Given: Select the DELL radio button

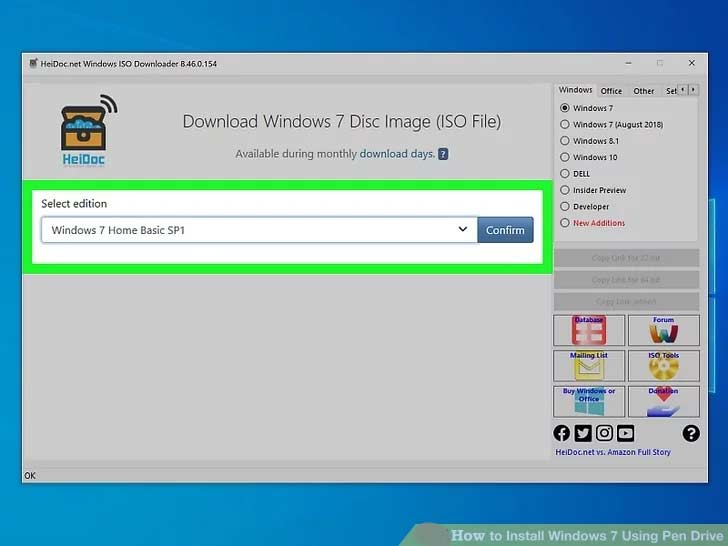Looking at the screenshot, I should 565,174.
